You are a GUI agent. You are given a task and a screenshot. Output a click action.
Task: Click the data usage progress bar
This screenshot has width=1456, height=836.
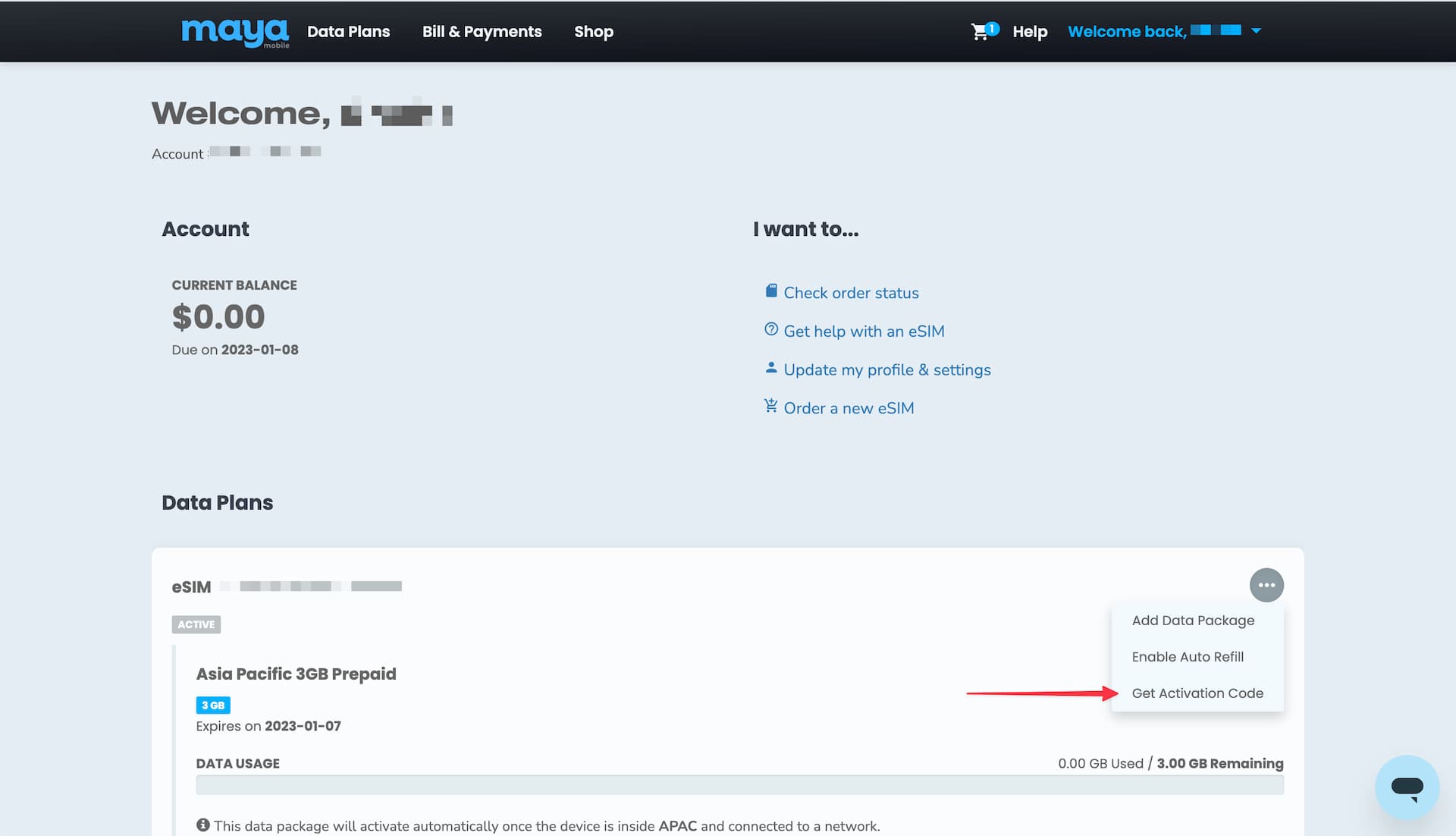pyautogui.click(x=739, y=785)
